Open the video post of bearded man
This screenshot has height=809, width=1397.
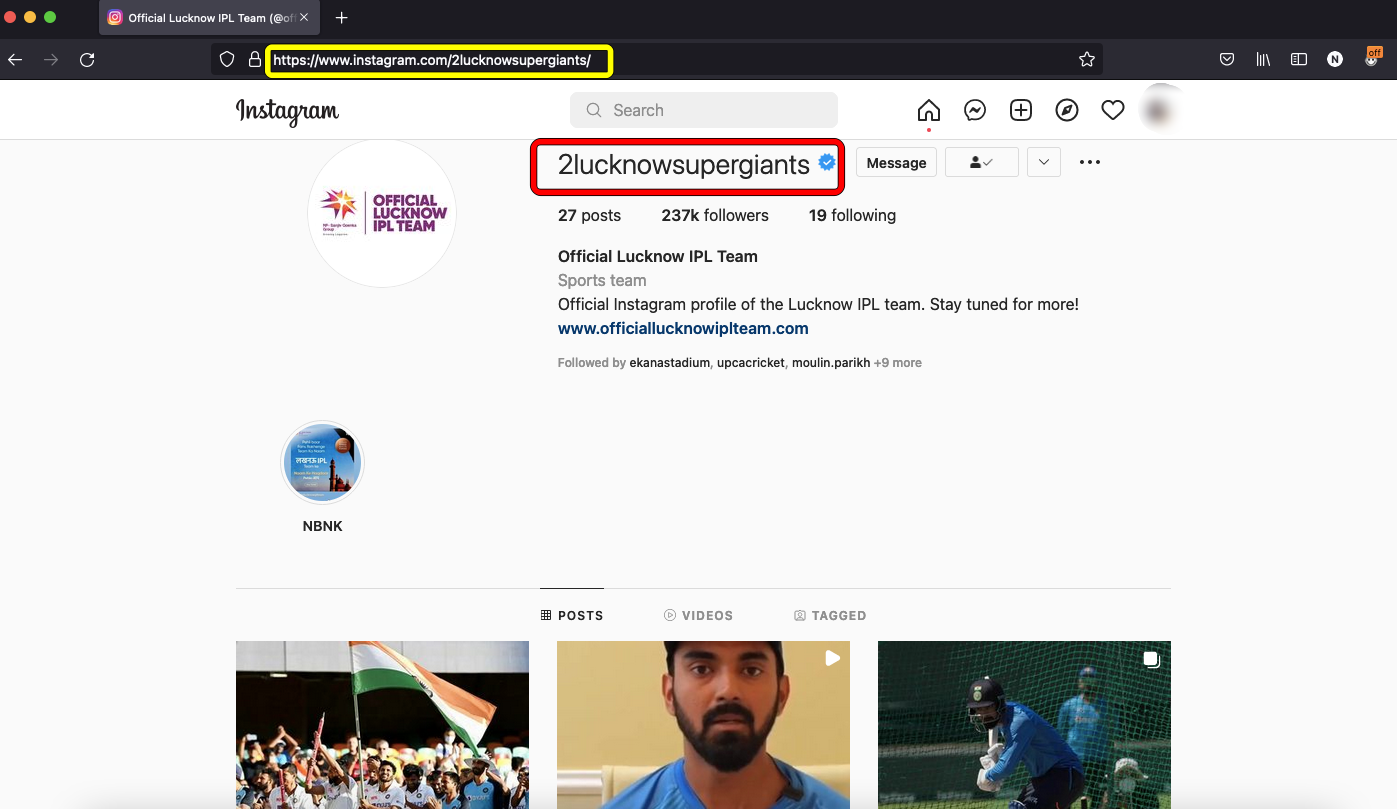(703, 725)
